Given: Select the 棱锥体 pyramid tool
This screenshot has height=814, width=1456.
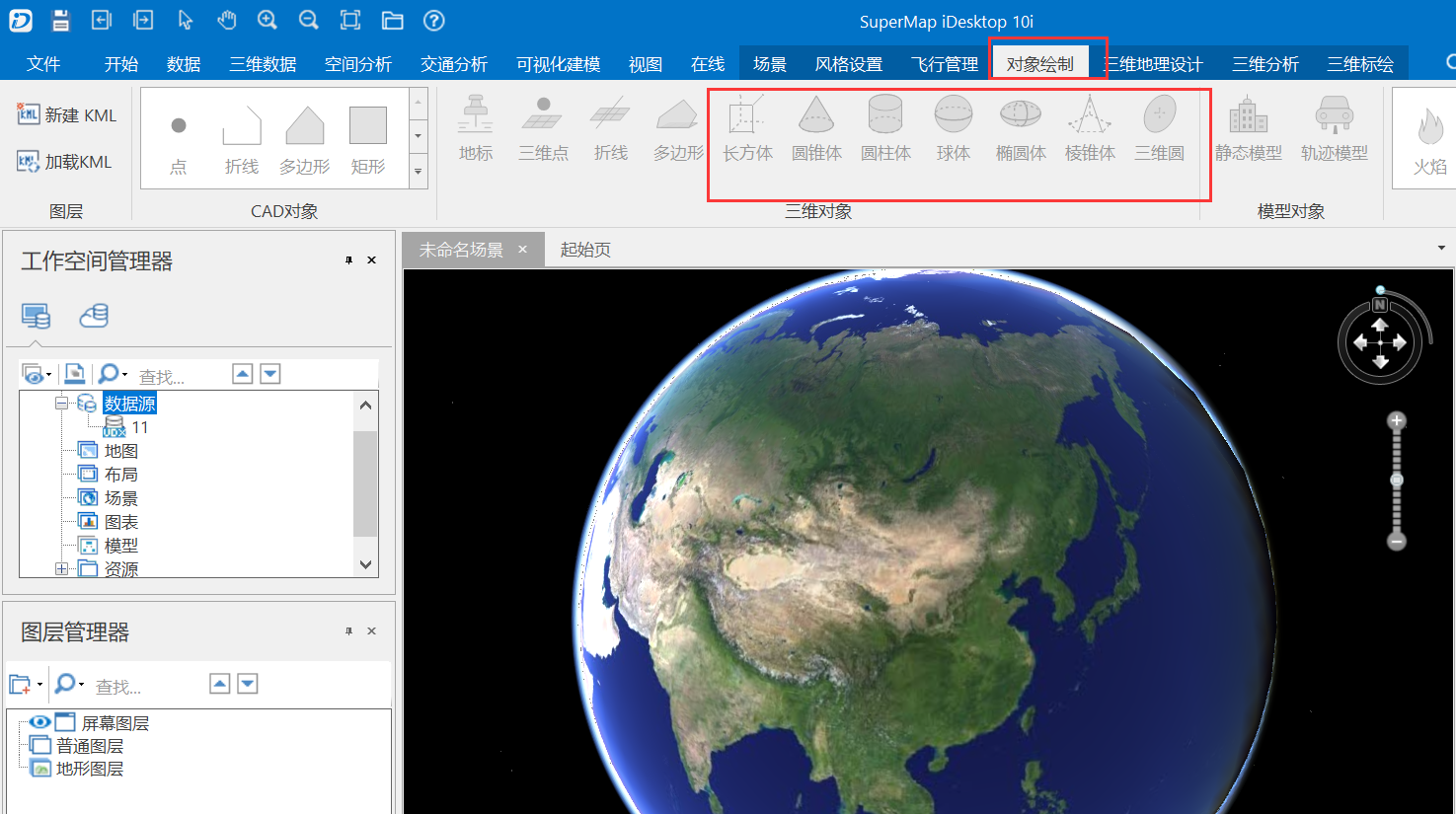Looking at the screenshot, I should pyautogui.click(x=1090, y=129).
